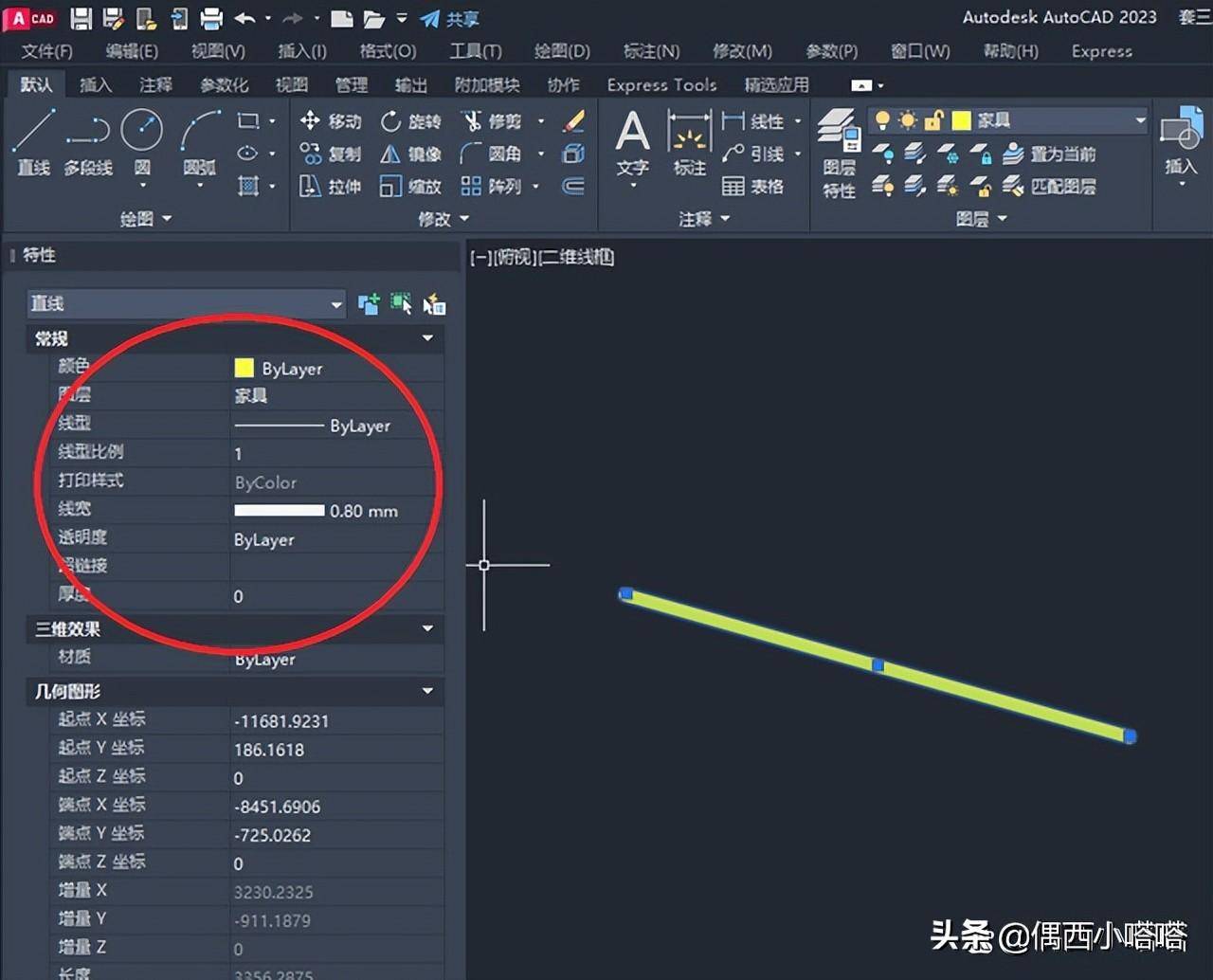Click the 复制 (Copy) tool

click(x=331, y=154)
